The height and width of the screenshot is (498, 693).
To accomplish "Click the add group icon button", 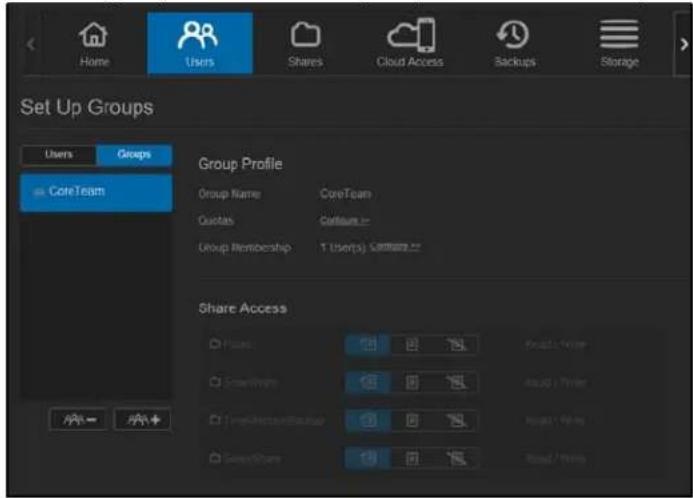I will click(x=142, y=419).
